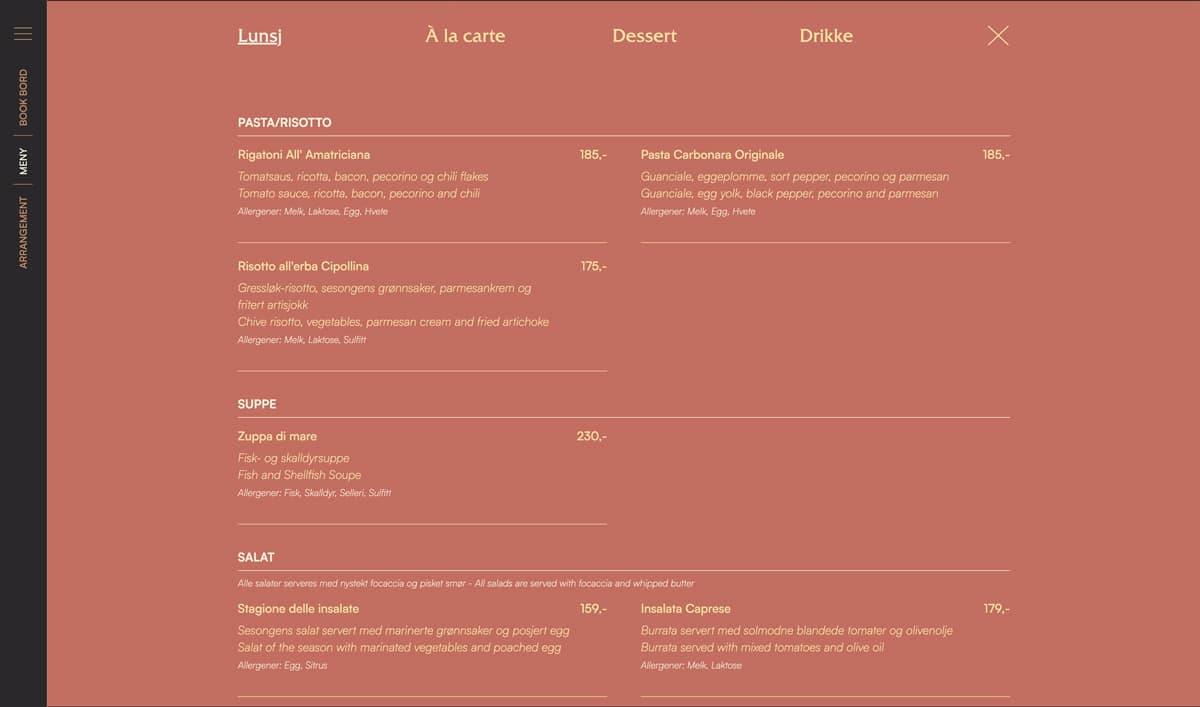Go to Arrangement in the sidebar
Screen dimensions: 1200x707
(23, 232)
